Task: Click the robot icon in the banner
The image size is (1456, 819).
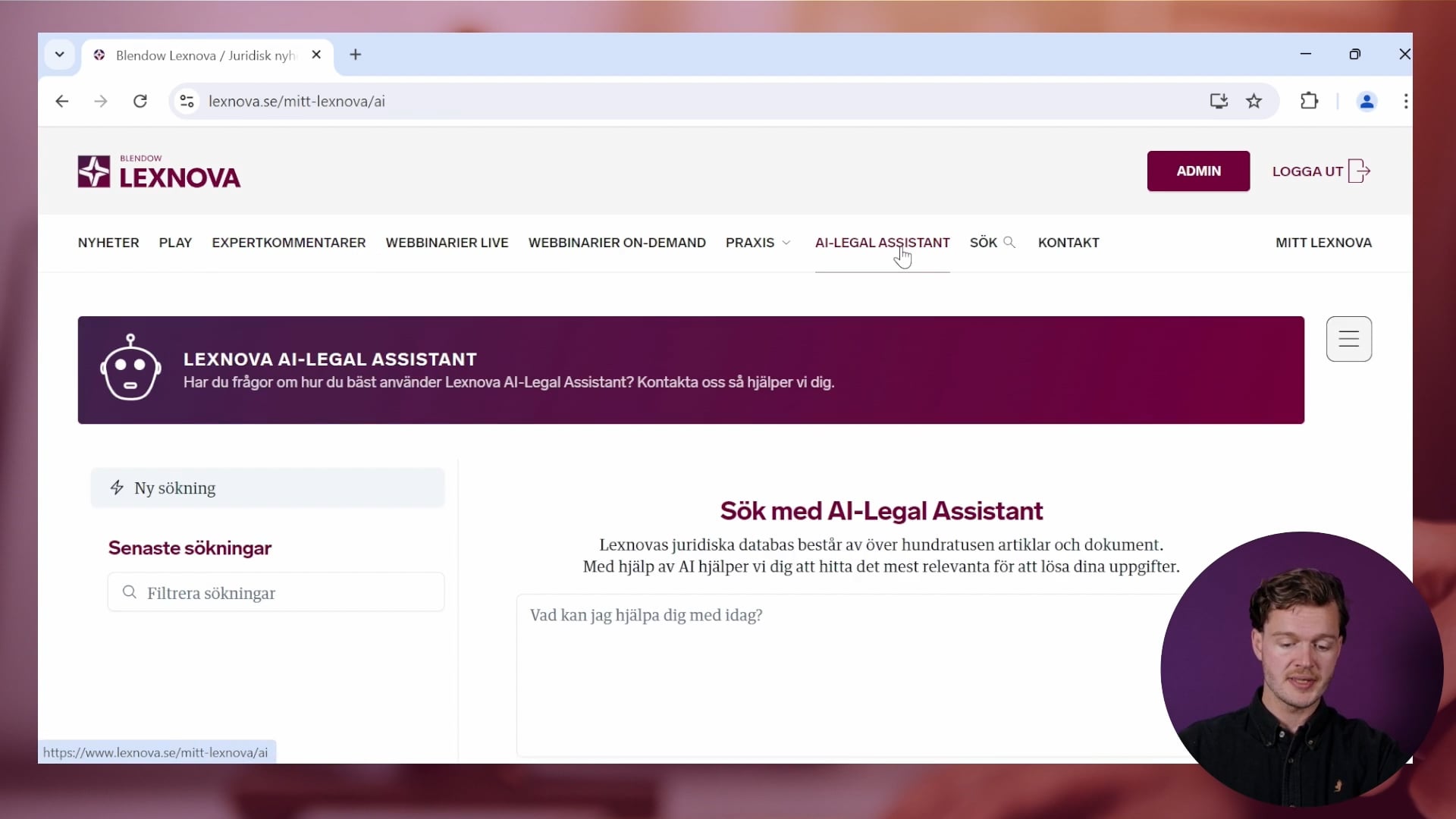Action: click(x=130, y=367)
